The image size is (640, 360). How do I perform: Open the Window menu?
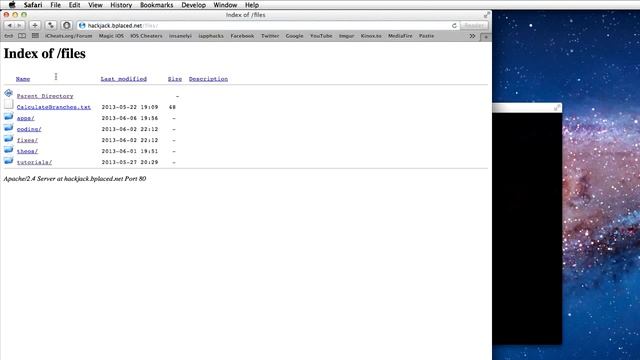225,5
